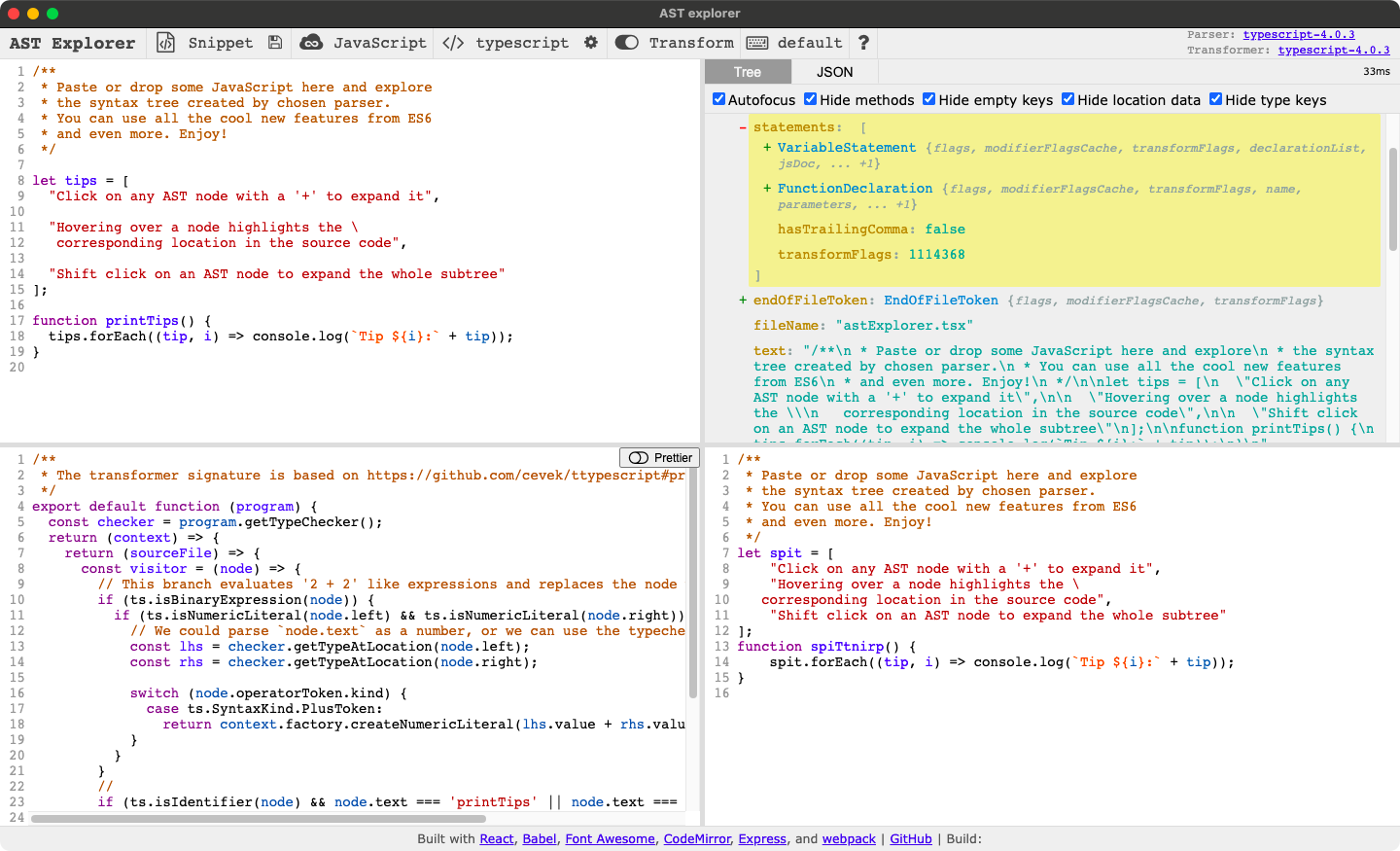The width and height of the screenshot is (1400, 851).
Task: Click the cloud icon beside JavaScript
Action: 311,43
